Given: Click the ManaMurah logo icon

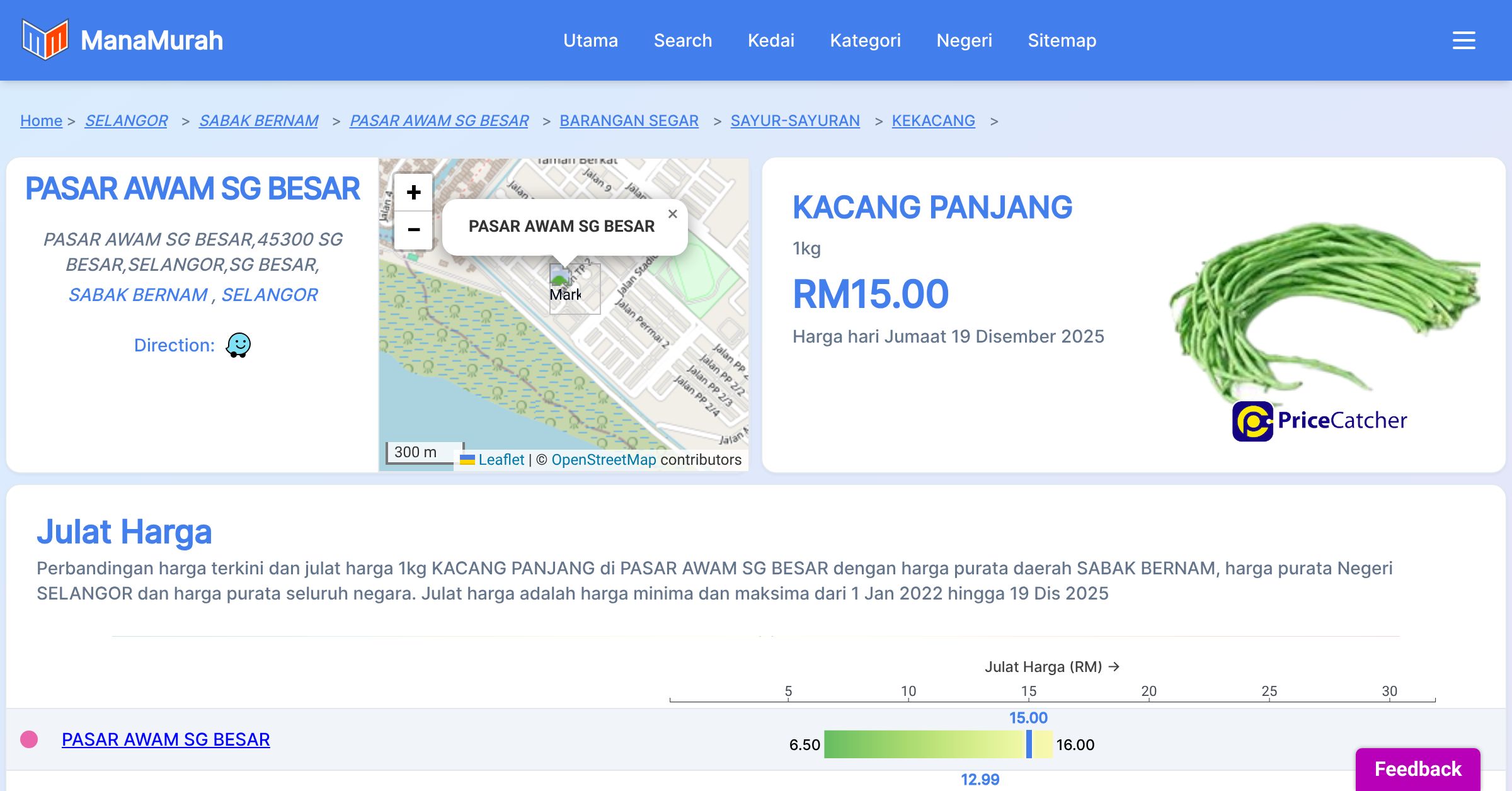Looking at the screenshot, I should tap(45, 40).
